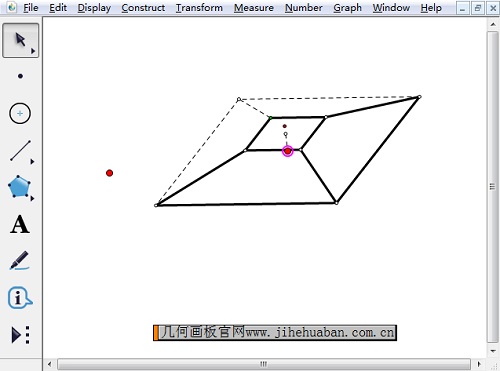Viewport: 500px width, 371px height.
Task: Expand the Arrow tool flyout triangle
Action: click(33, 51)
